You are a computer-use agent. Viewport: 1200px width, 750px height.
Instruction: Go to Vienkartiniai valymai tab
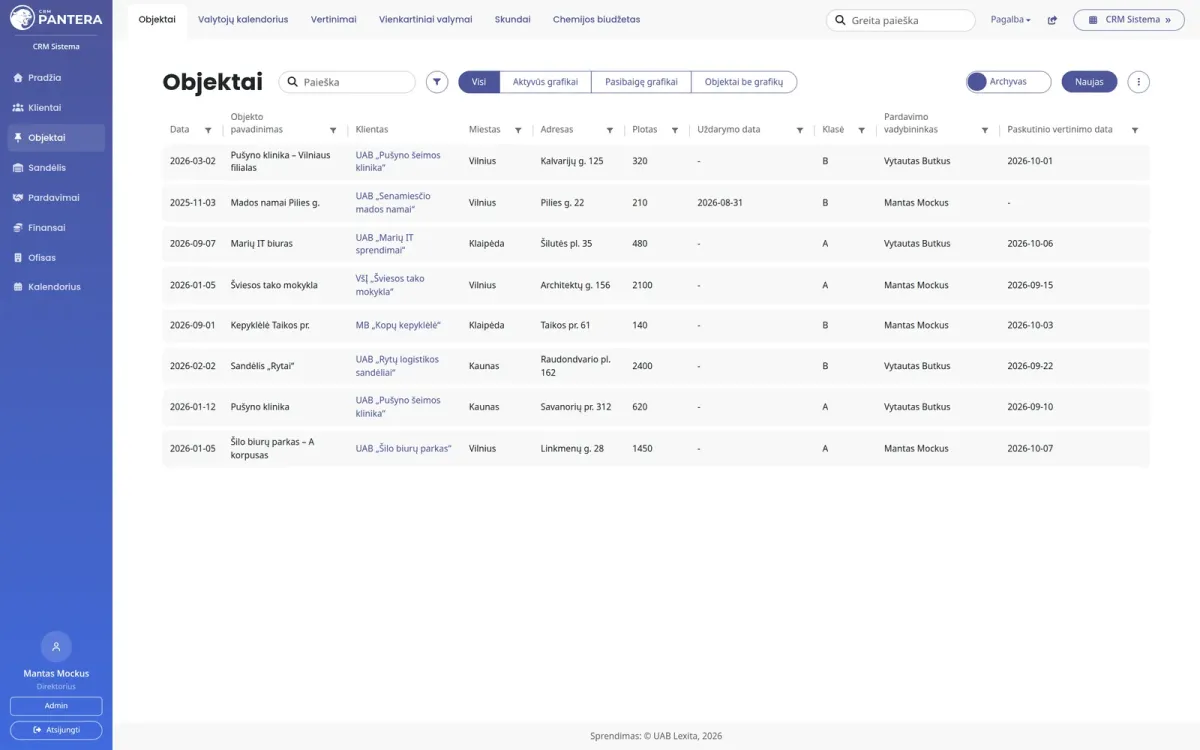pos(426,20)
